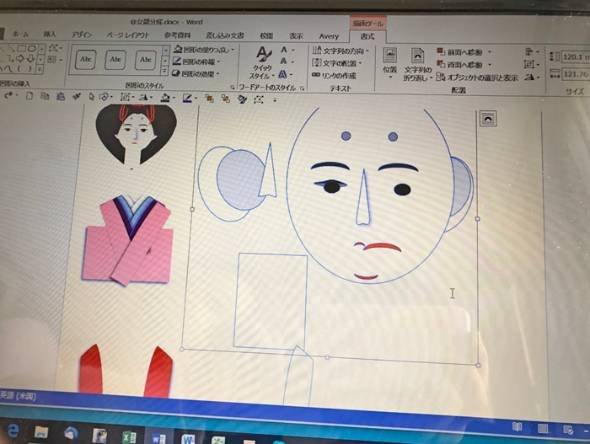Click the red upper lip shape
590x444 pixels.
point(383,247)
